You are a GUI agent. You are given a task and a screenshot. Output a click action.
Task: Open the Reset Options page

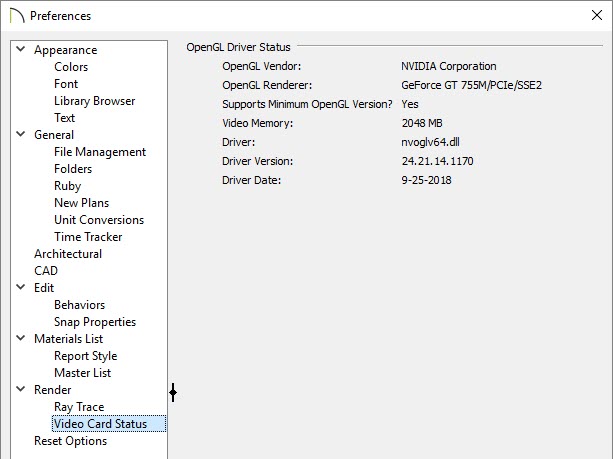tap(71, 441)
